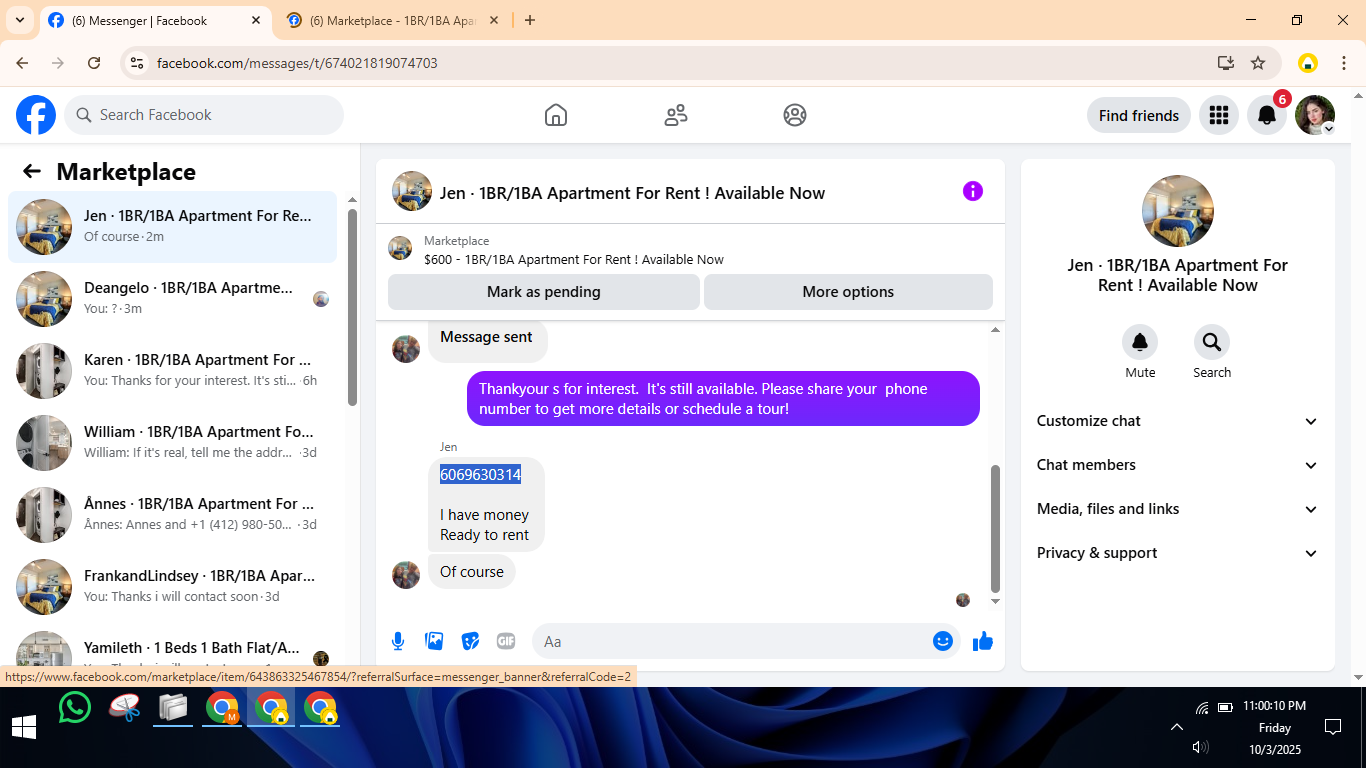1366x768 pixels.
Task: Click the highlighted number 6069630314
Action: [x=481, y=475]
